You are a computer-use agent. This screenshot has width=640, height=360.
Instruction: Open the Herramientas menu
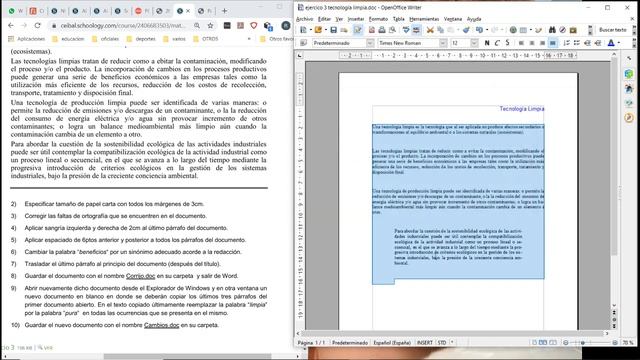(x=424, y=19)
